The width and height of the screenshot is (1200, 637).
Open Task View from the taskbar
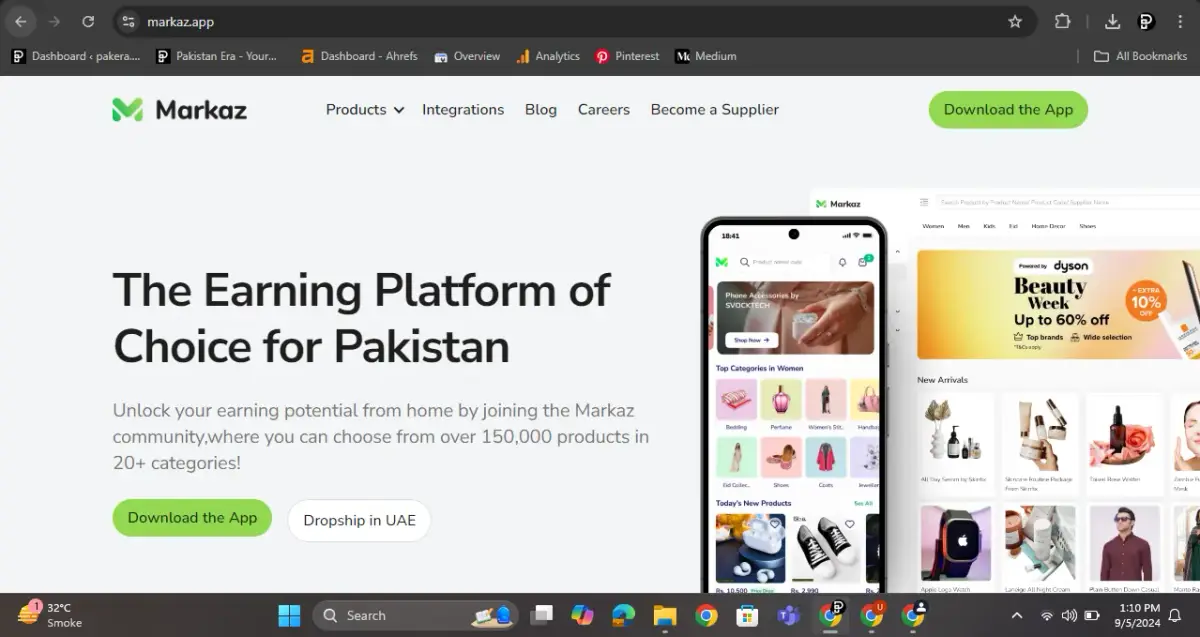[x=541, y=615]
